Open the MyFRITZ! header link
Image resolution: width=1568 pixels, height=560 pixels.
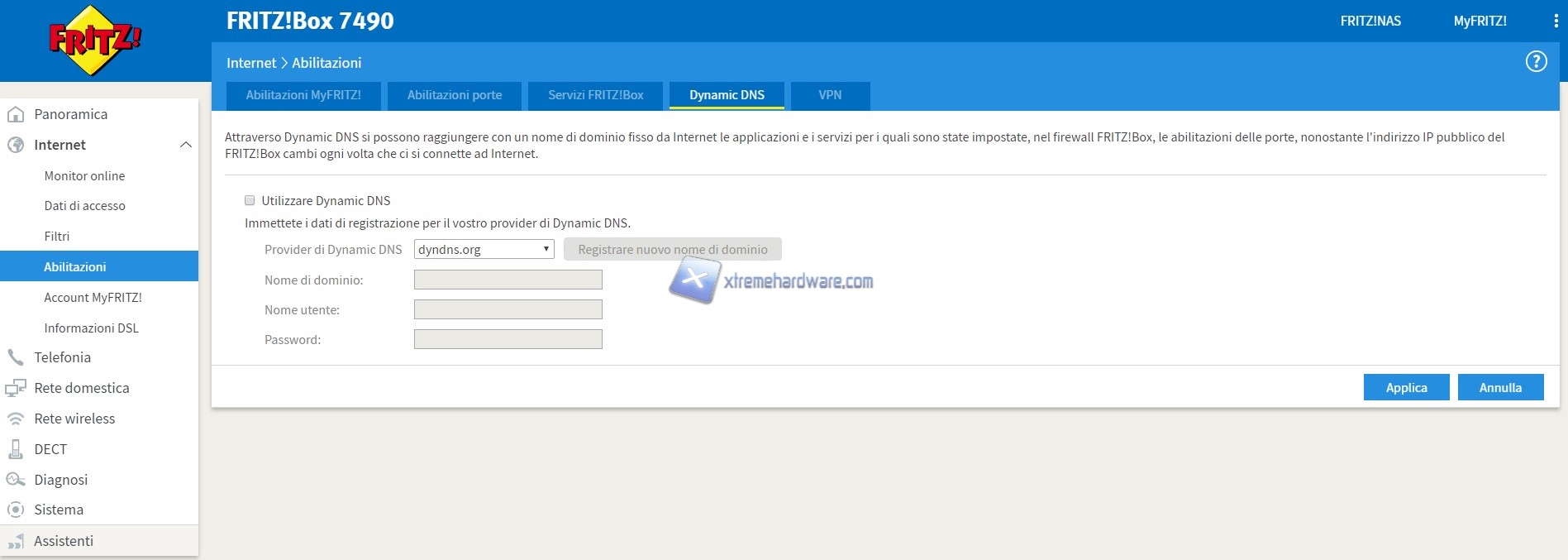[x=1480, y=22]
